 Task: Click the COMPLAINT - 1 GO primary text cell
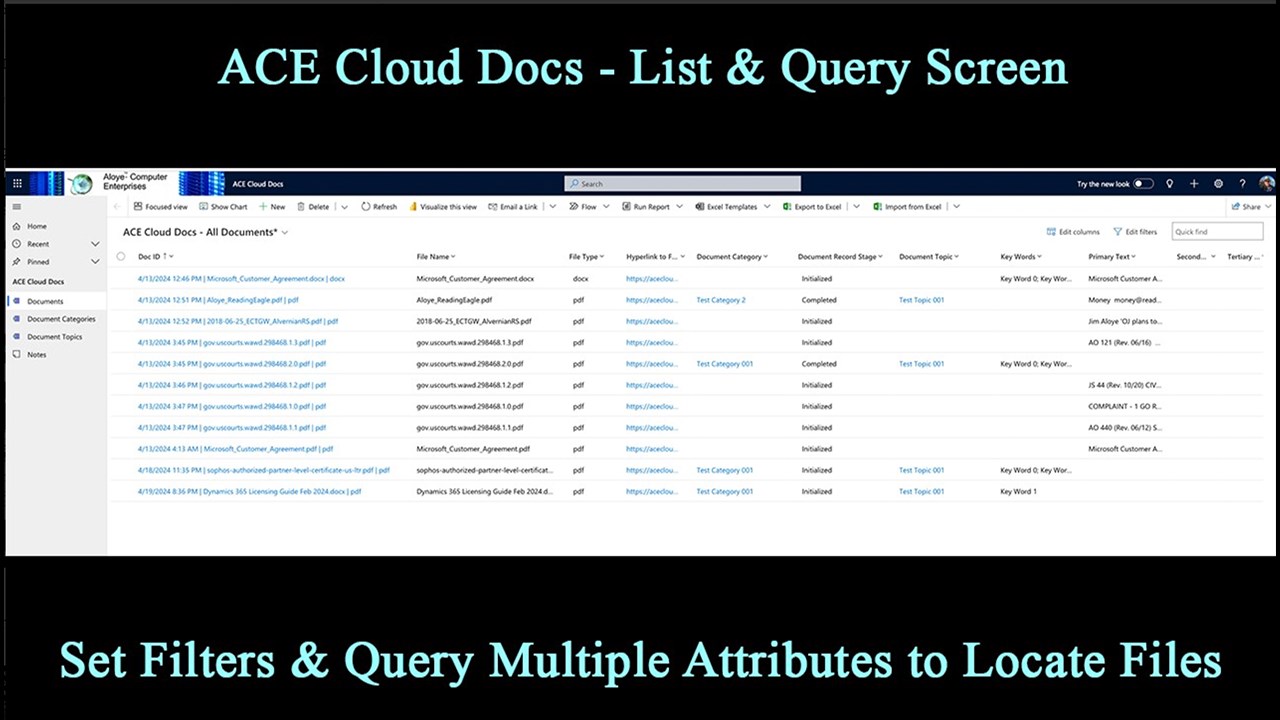(1125, 406)
